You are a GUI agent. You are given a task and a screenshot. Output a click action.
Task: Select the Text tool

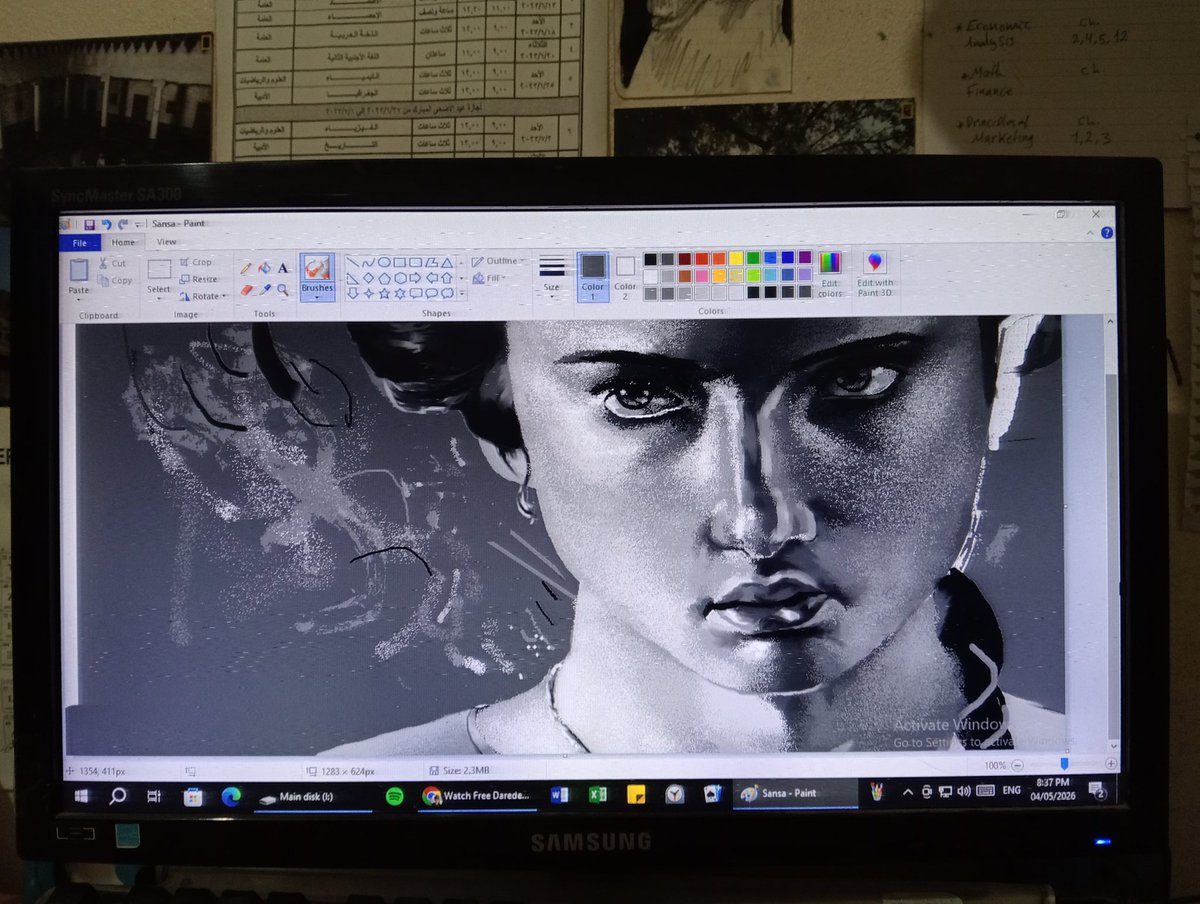click(283, 268)
